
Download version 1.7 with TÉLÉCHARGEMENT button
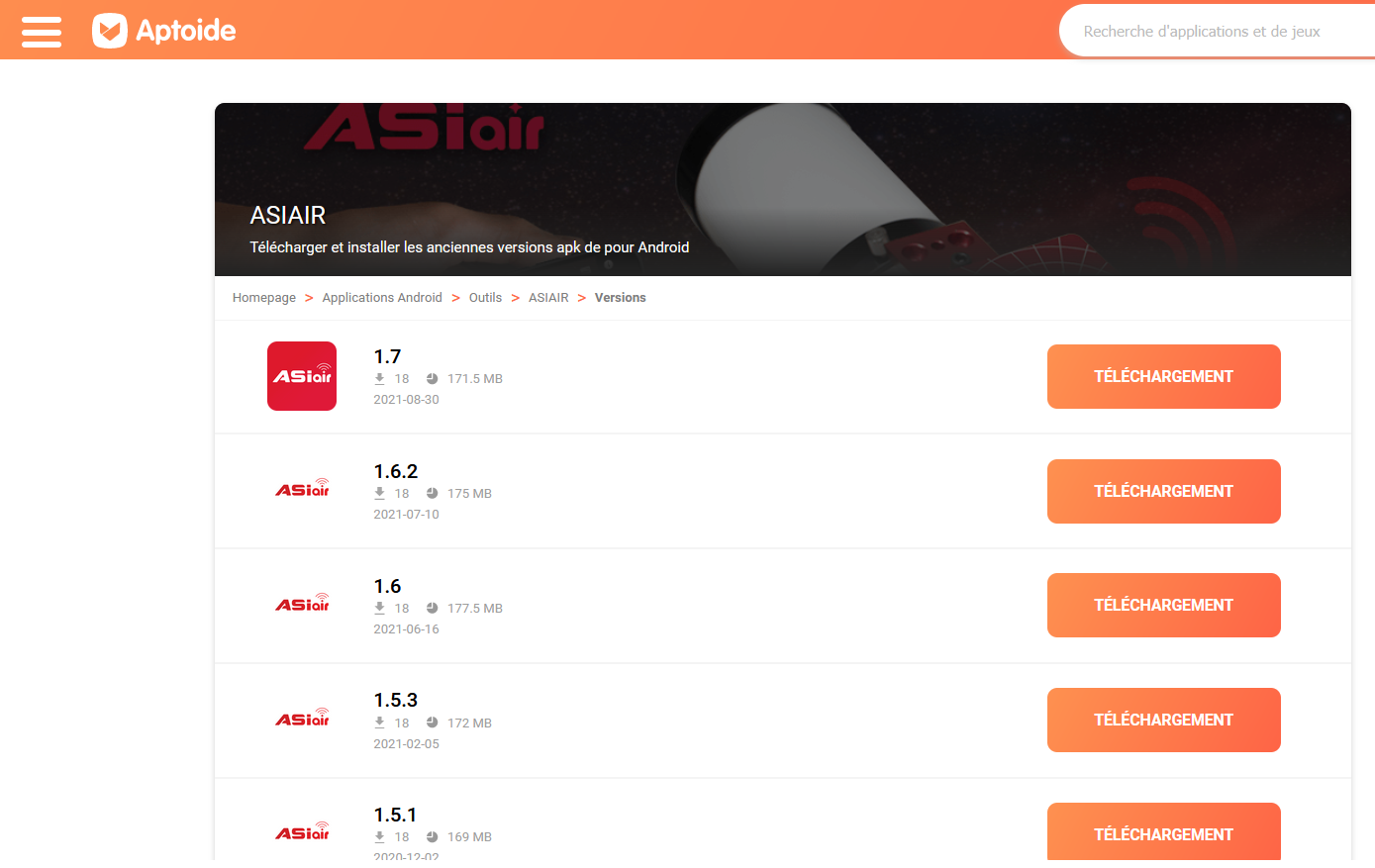click(1164, 376)
